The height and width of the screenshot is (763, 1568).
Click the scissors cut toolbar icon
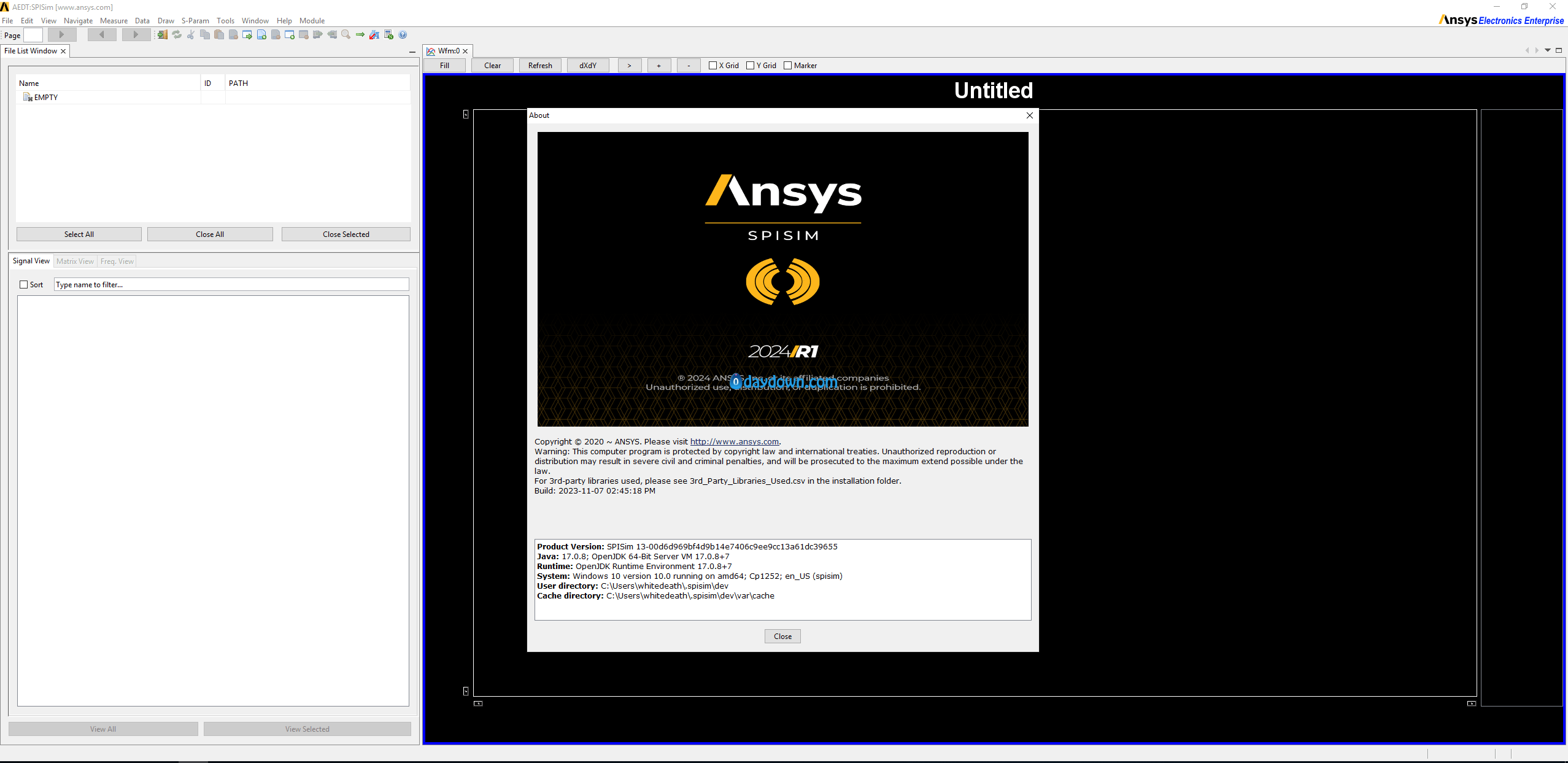coord(191,35)
